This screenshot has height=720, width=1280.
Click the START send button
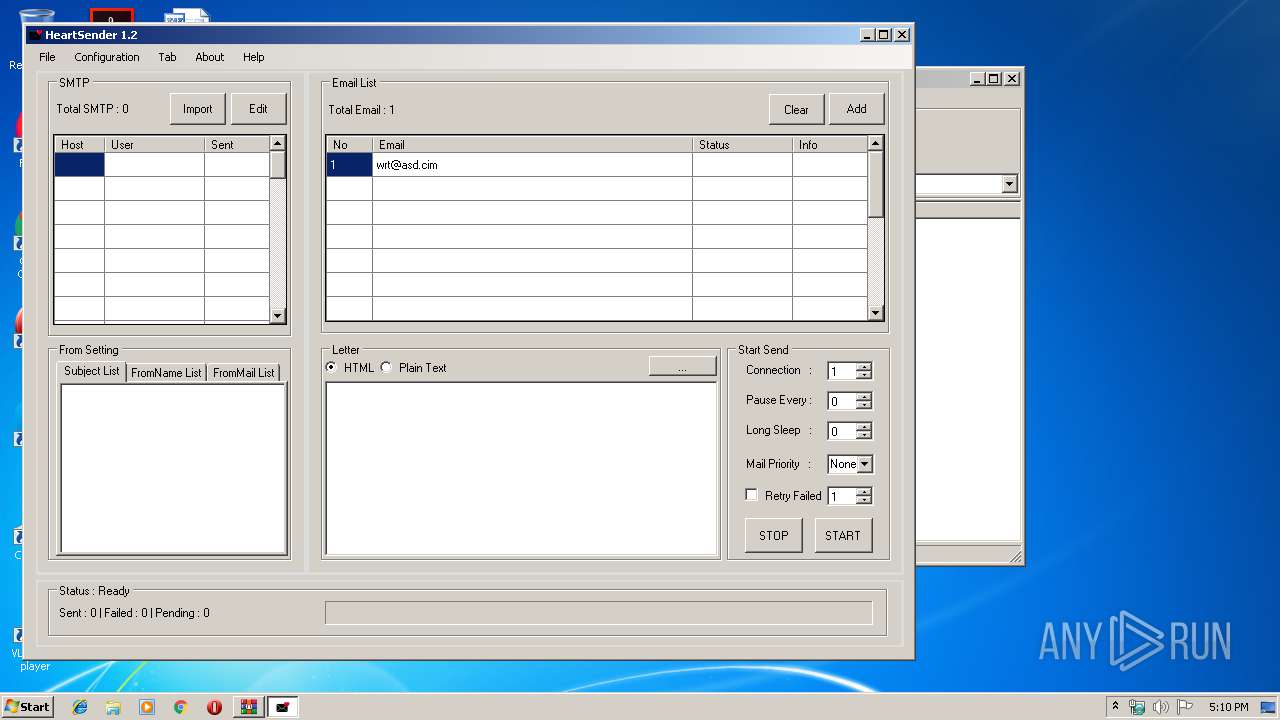coord(843,535)
